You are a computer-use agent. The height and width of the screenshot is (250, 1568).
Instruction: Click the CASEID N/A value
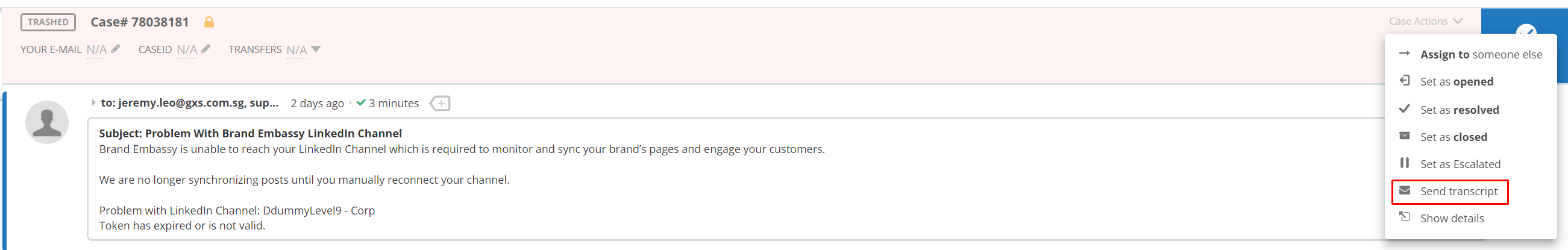186,50
